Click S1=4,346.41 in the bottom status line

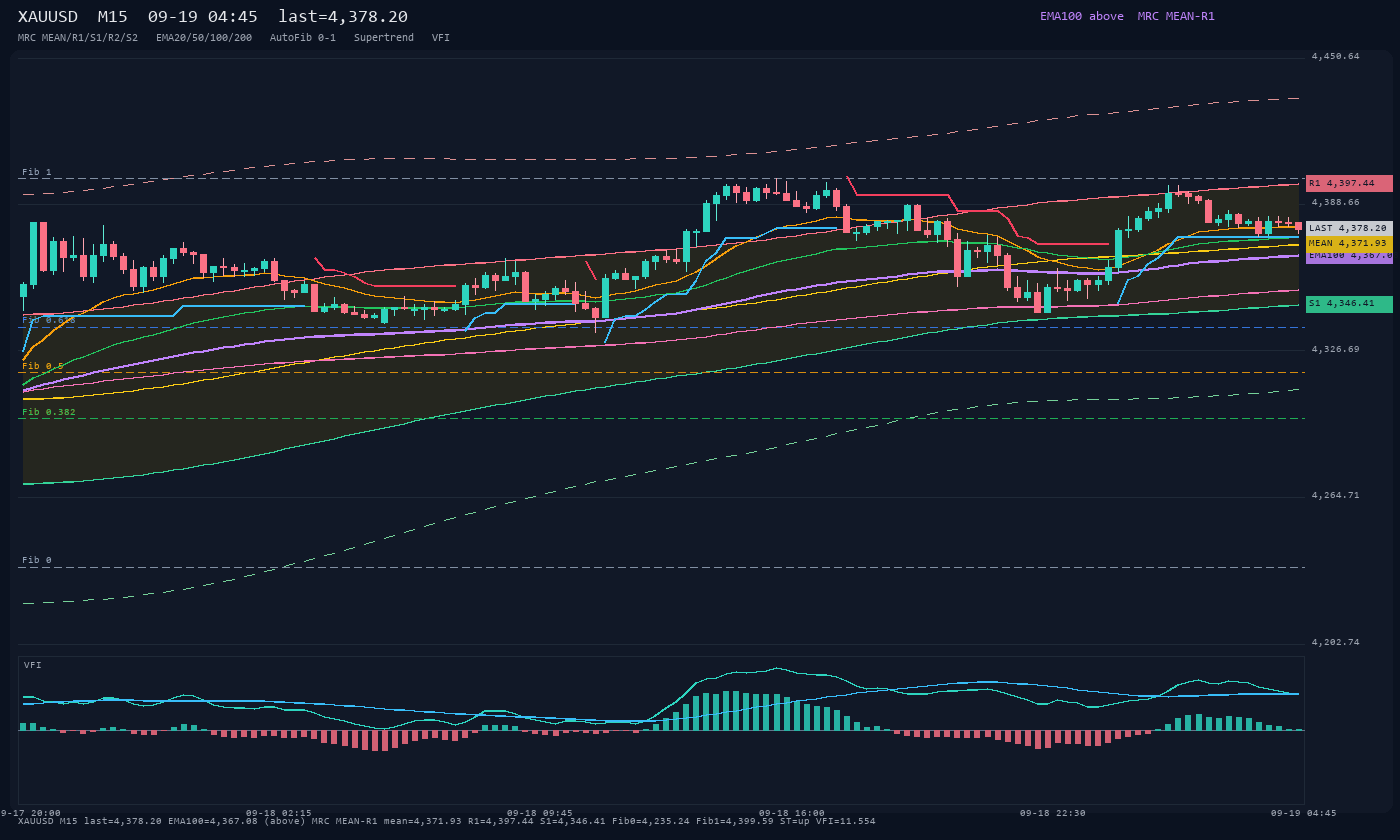tap(573, 821)
